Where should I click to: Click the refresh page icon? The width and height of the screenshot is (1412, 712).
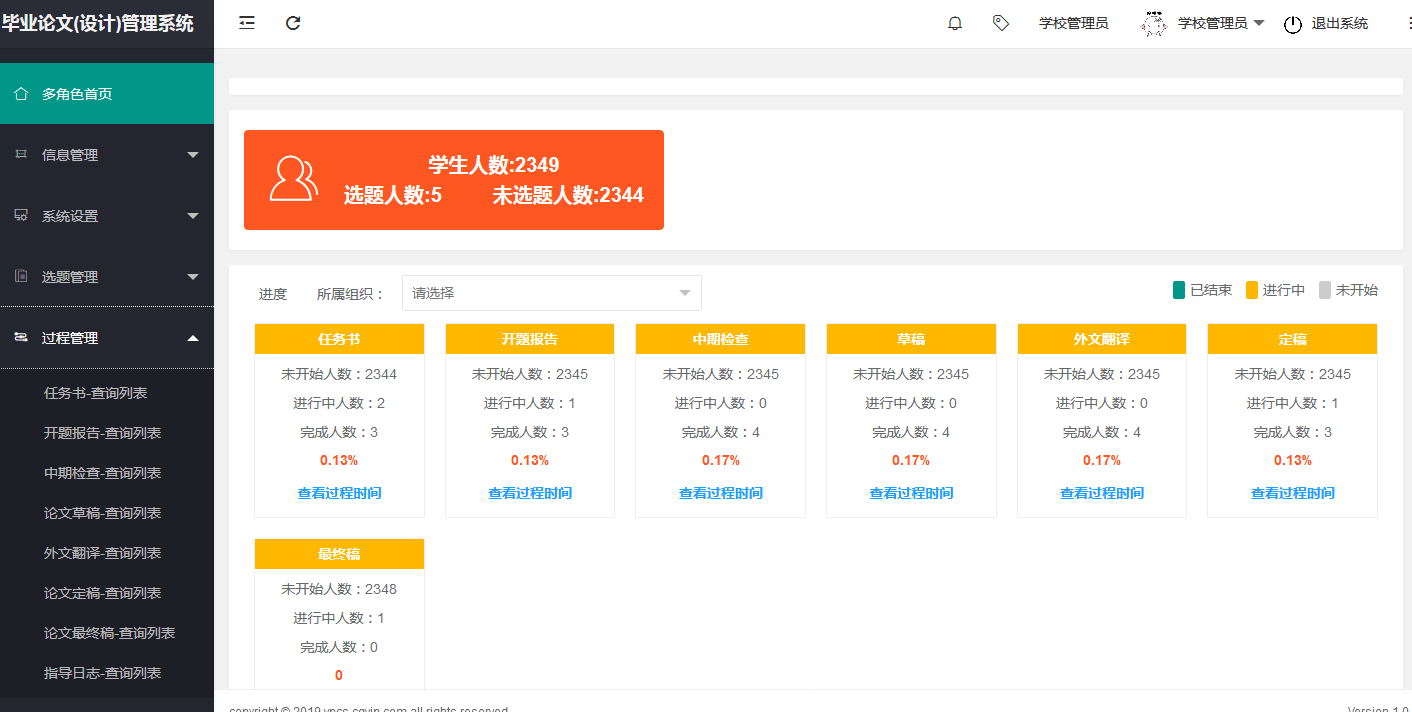pos(293,23)
